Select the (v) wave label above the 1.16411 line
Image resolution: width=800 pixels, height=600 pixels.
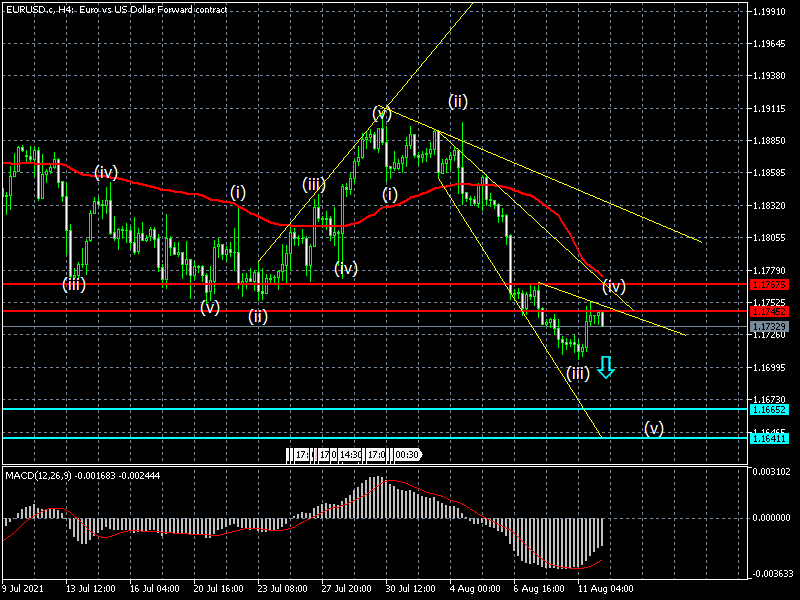click(653, 428)
